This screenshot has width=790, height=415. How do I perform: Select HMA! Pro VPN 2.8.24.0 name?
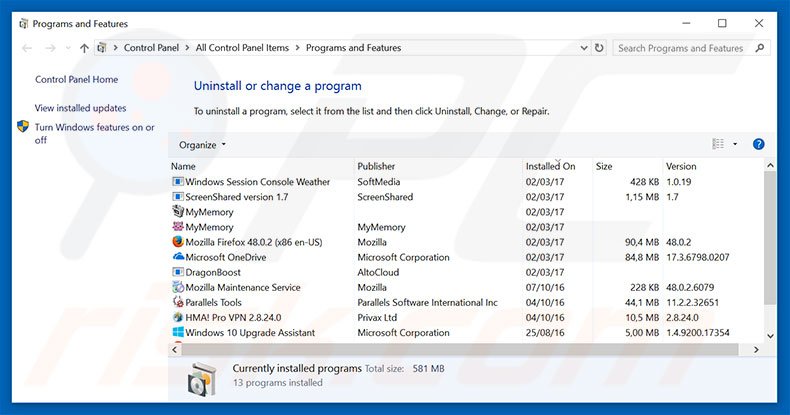233,317
